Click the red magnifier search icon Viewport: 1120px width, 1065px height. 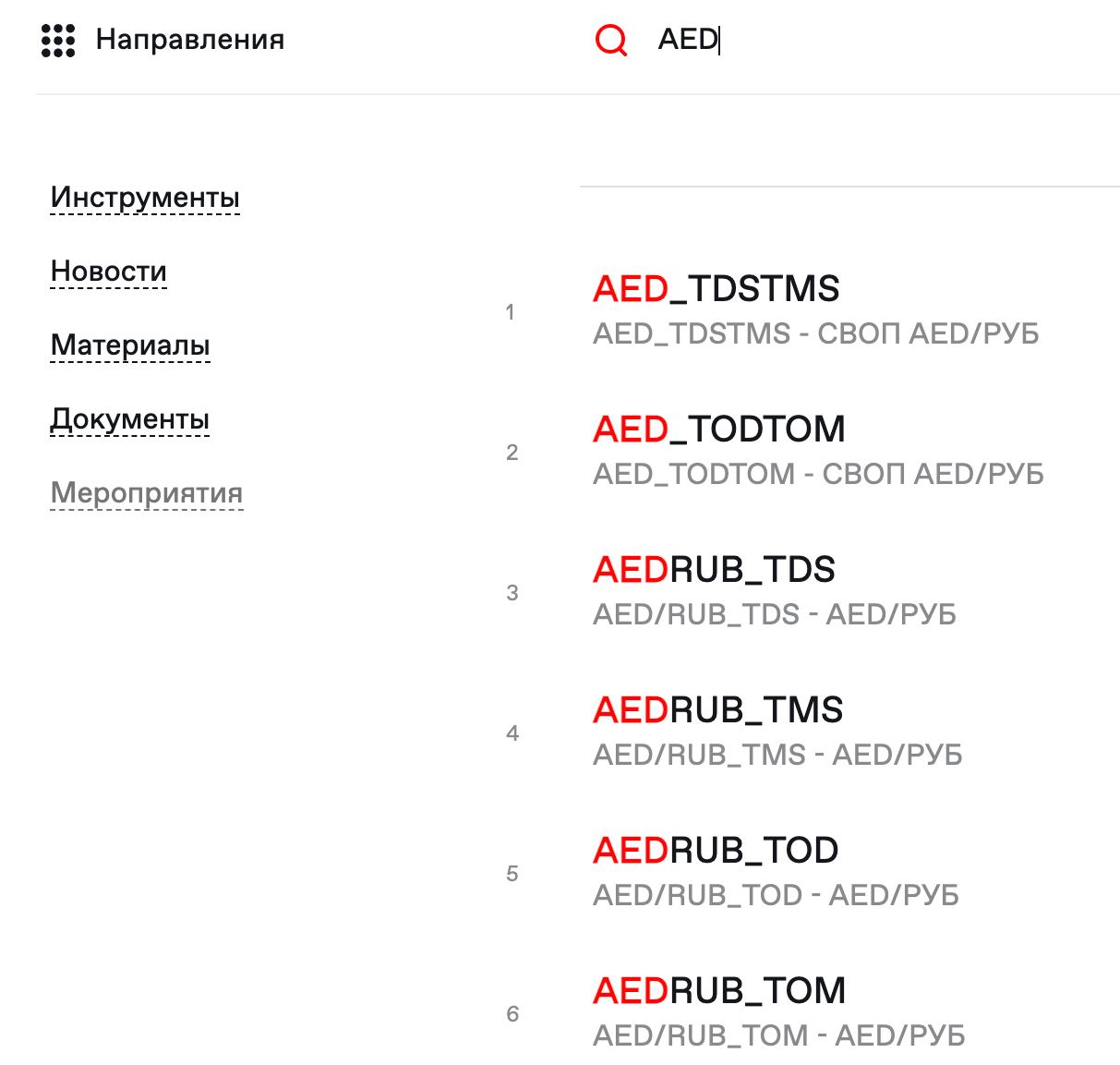(610, 41)
